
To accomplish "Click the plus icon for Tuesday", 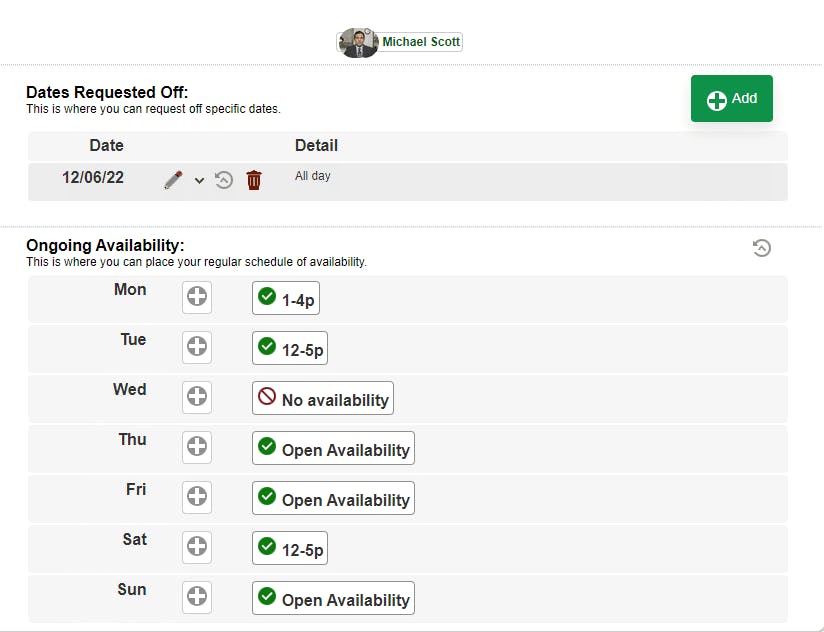I will 197,347.
